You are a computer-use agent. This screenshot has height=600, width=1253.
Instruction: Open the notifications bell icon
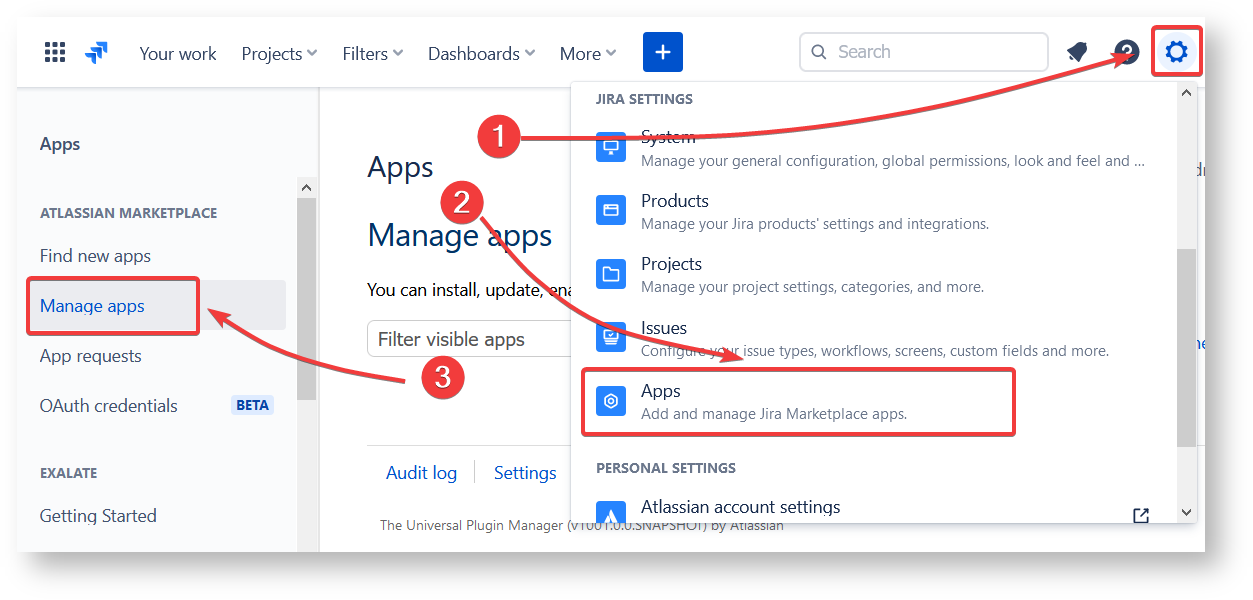(x=1077, y=52)
